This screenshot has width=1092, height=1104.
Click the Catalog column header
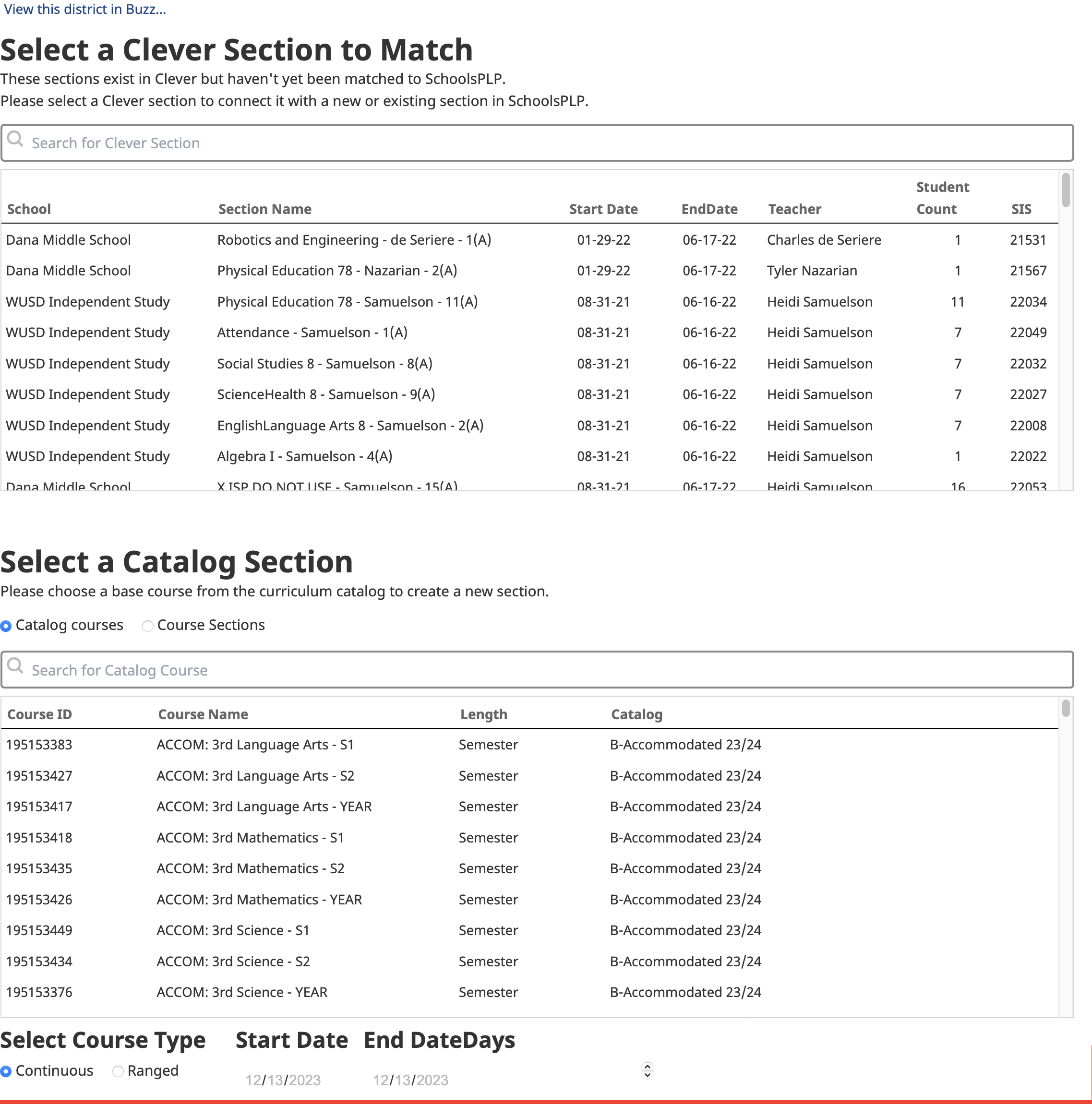[x=636, y=714]
